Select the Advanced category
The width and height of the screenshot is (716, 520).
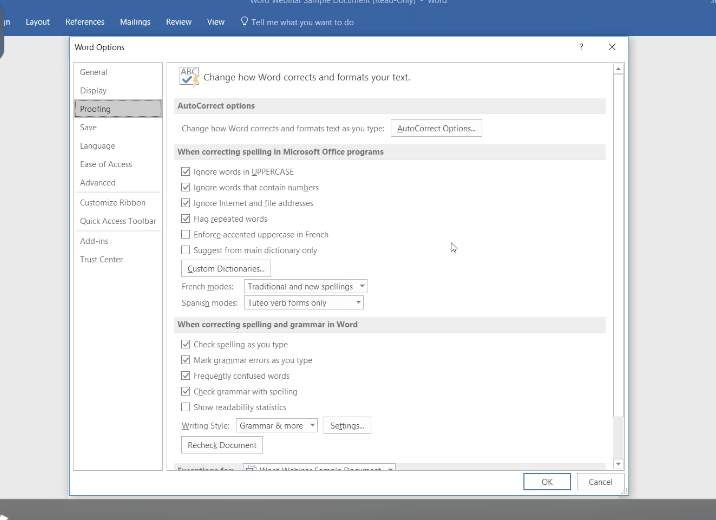pyautogui.click(x=118, y=183)
